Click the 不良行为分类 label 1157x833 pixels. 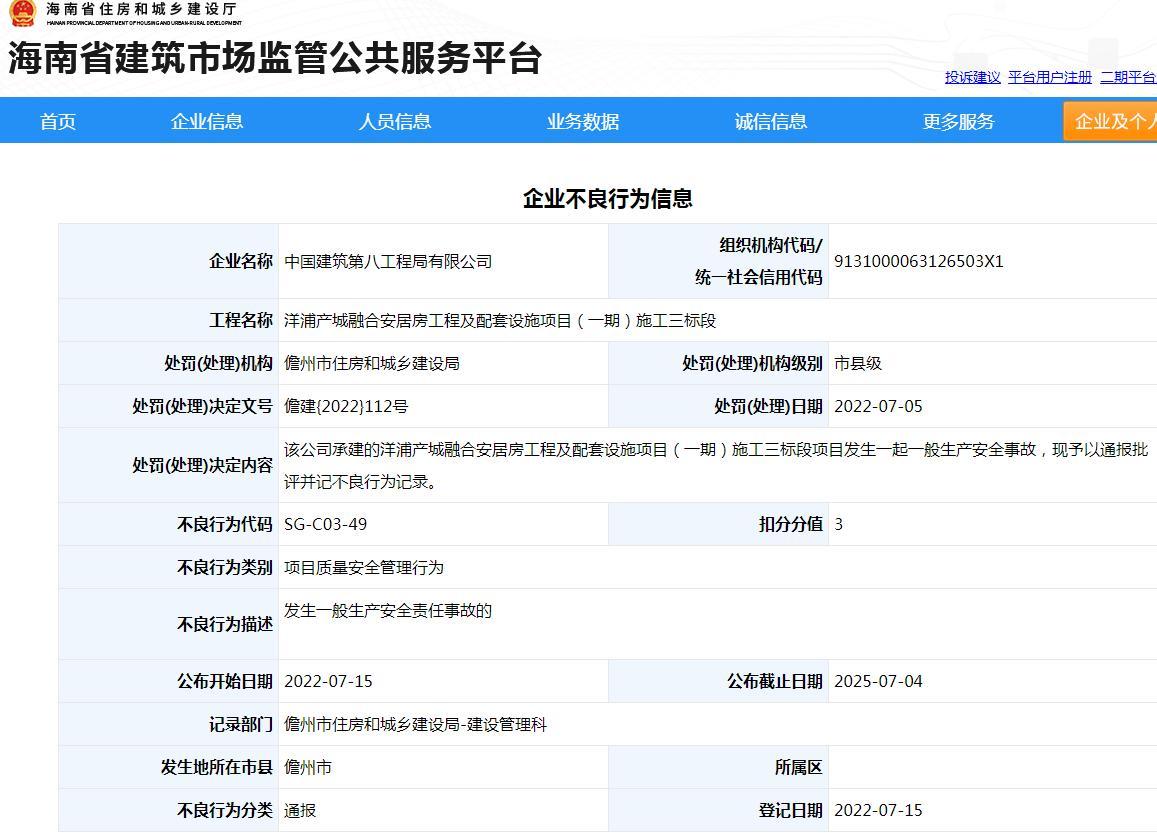tap(224, 811)
